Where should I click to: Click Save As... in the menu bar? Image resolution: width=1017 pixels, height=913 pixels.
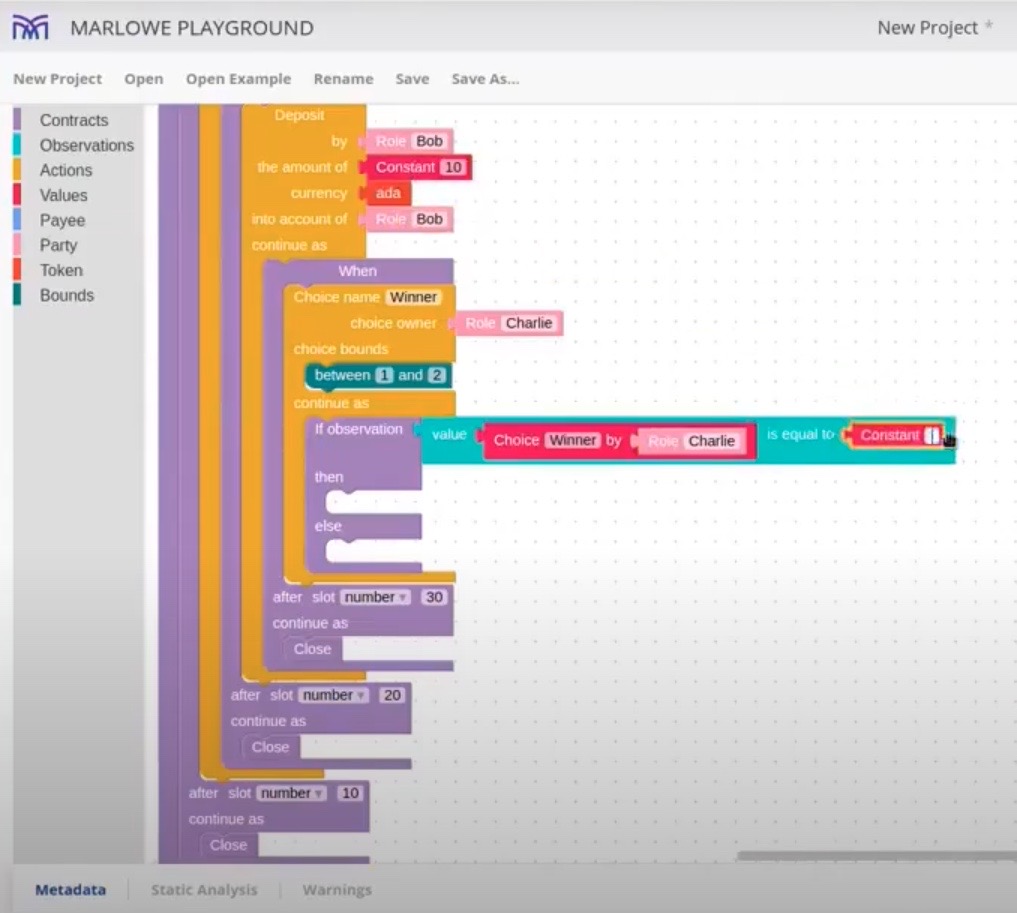coord(485,79)
